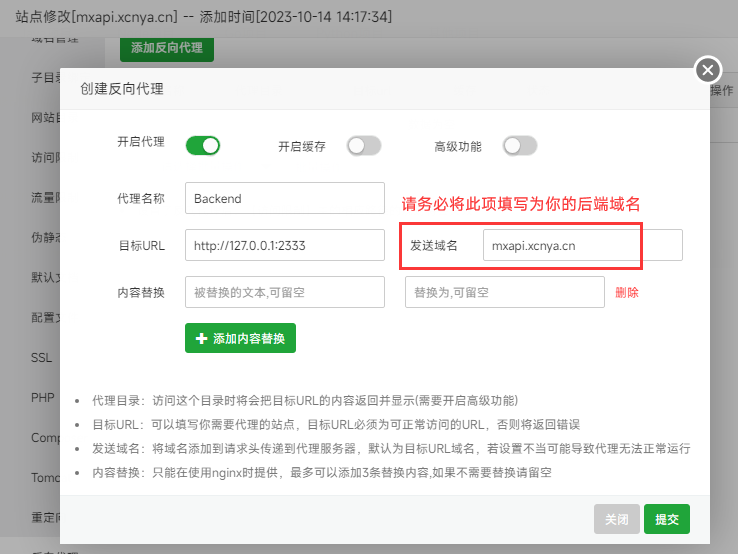This screenshot has height=554, width=738.
Task: Go to the 重定向 sidebar item
Action: (x=44, y=518)
